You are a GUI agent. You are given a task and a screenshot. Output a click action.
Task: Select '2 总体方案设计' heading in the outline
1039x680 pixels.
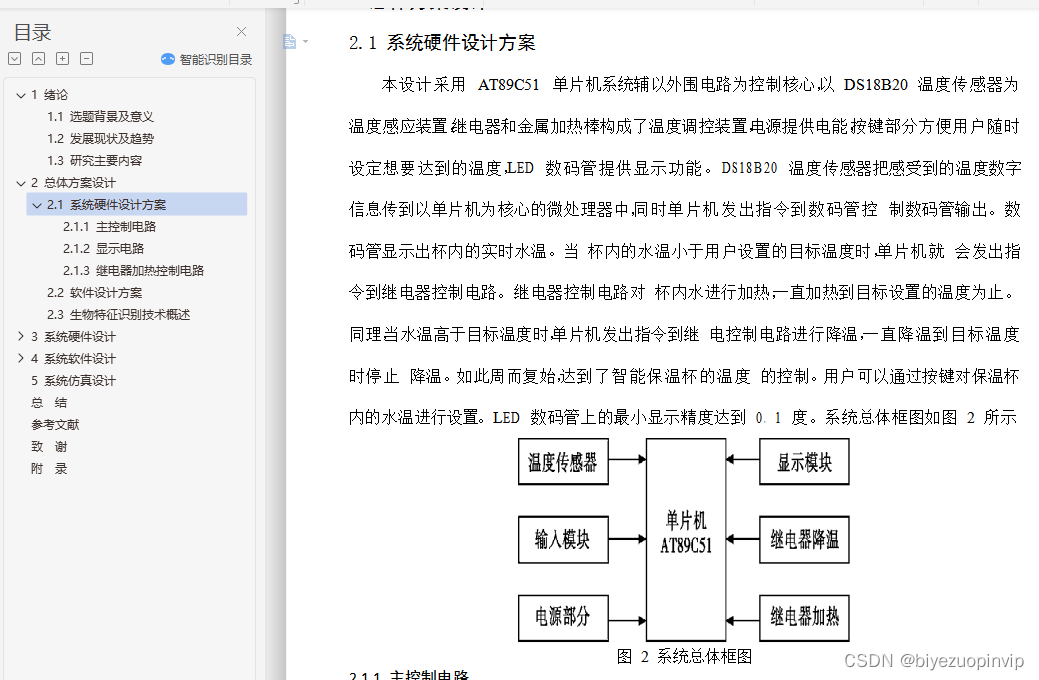tap(73, 183)
